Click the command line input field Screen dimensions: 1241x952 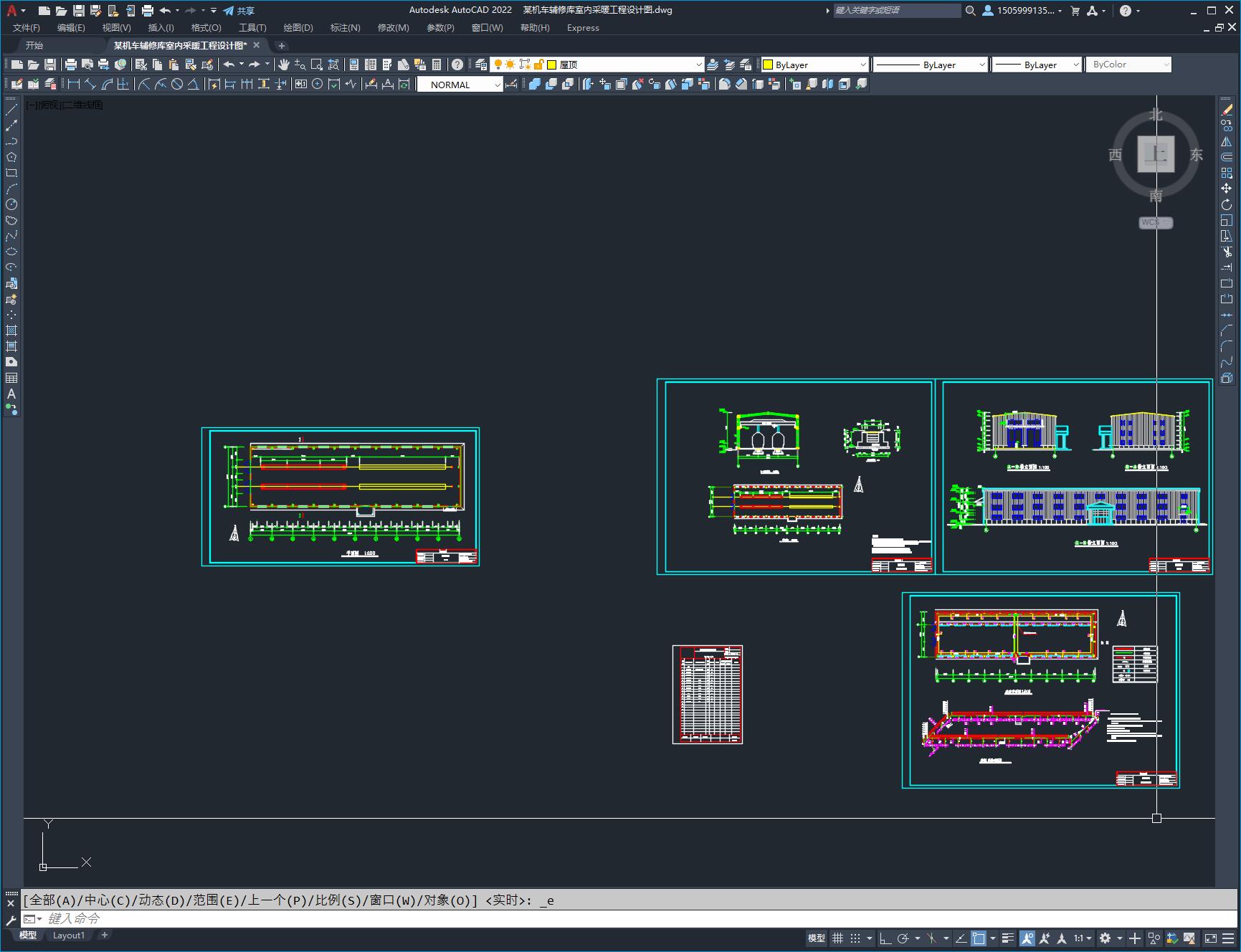631,918
